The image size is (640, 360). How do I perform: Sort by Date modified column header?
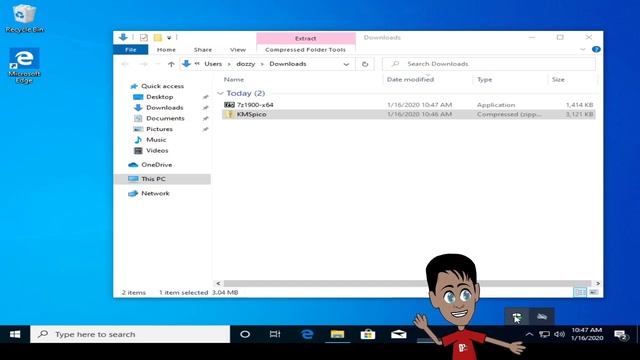pos(410,80)
